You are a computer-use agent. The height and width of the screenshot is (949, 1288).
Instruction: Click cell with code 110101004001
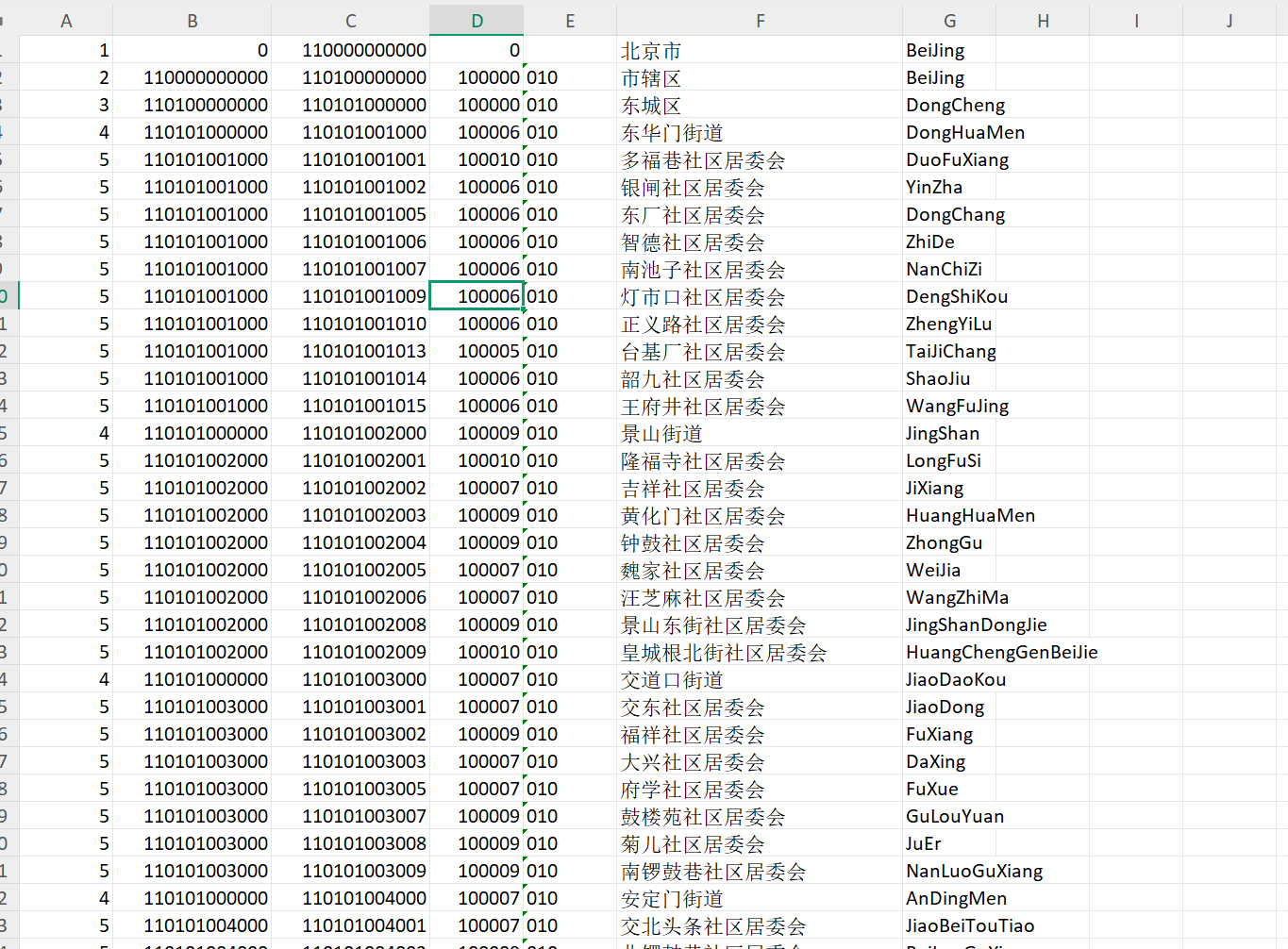coord(350,925)
